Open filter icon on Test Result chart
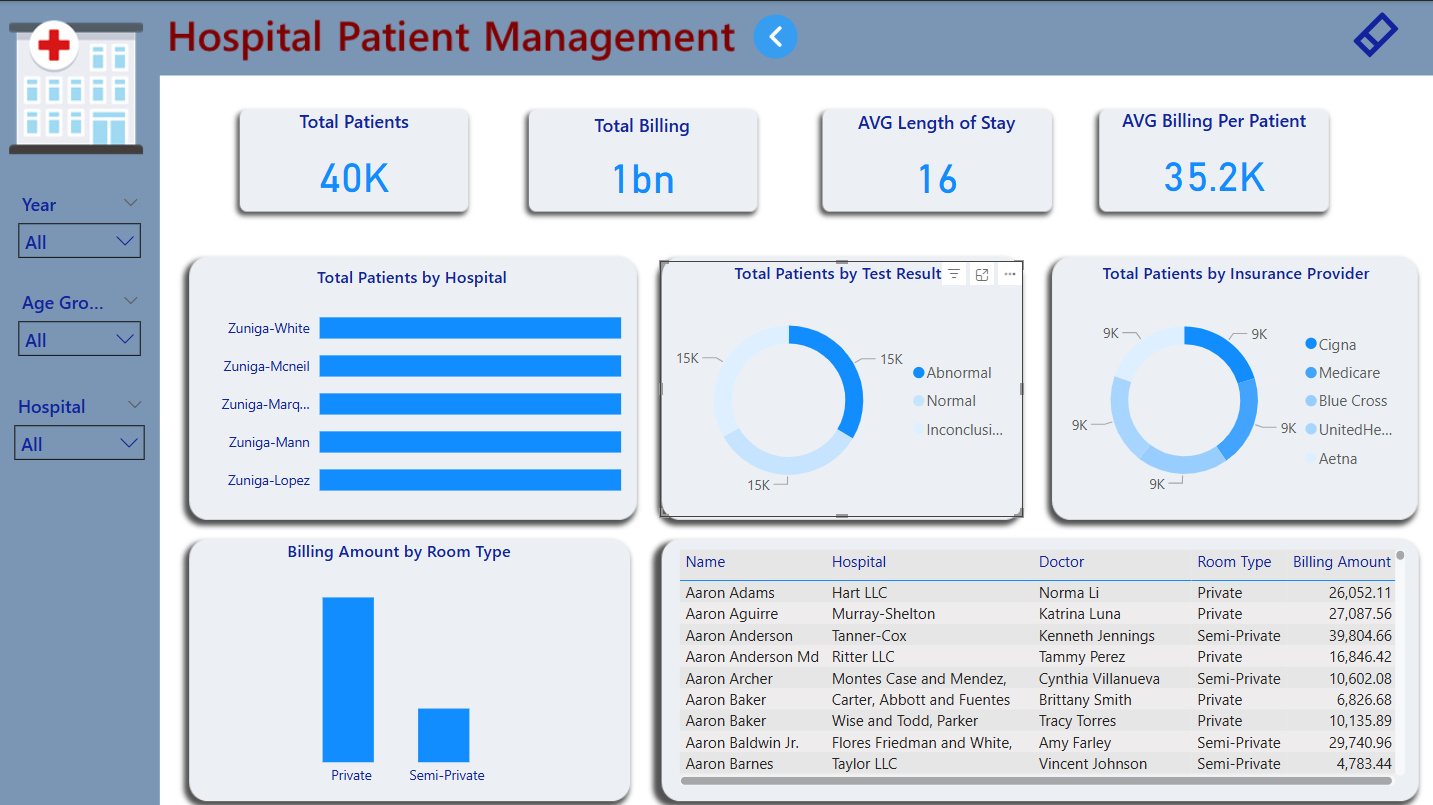The height and width of the screenshot is (805, 1433). pyautogui.click(x=954, y=274)
